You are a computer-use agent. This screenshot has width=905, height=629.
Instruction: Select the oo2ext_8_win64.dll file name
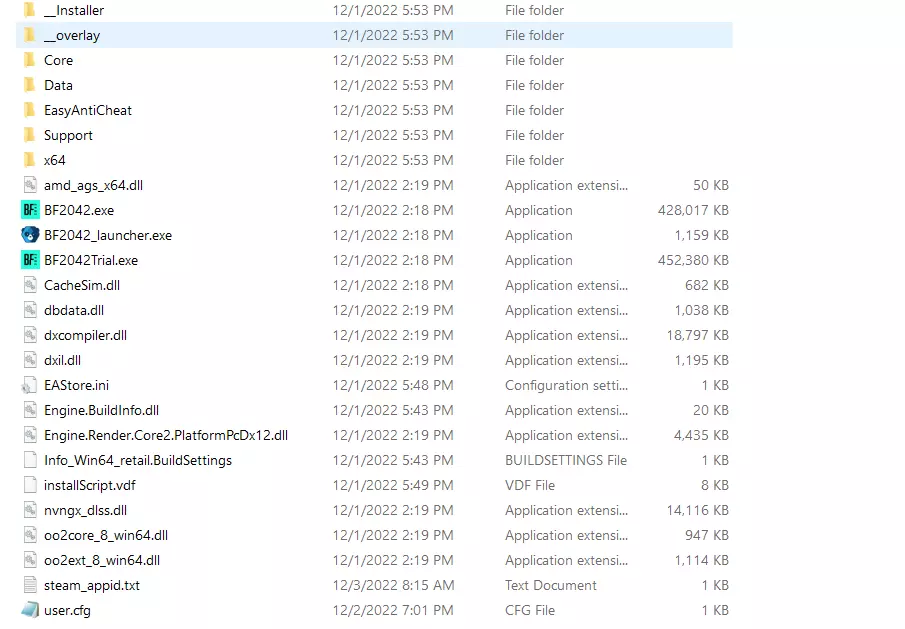tap(102, 560)
